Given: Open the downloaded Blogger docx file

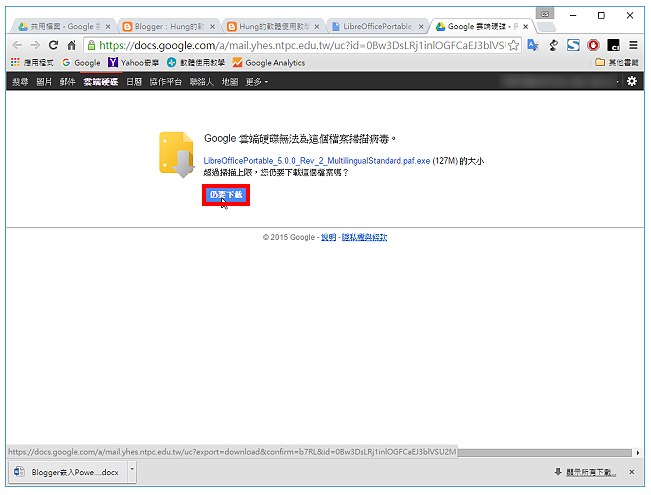Looking at the screenshot, I should tap(68, 472).
